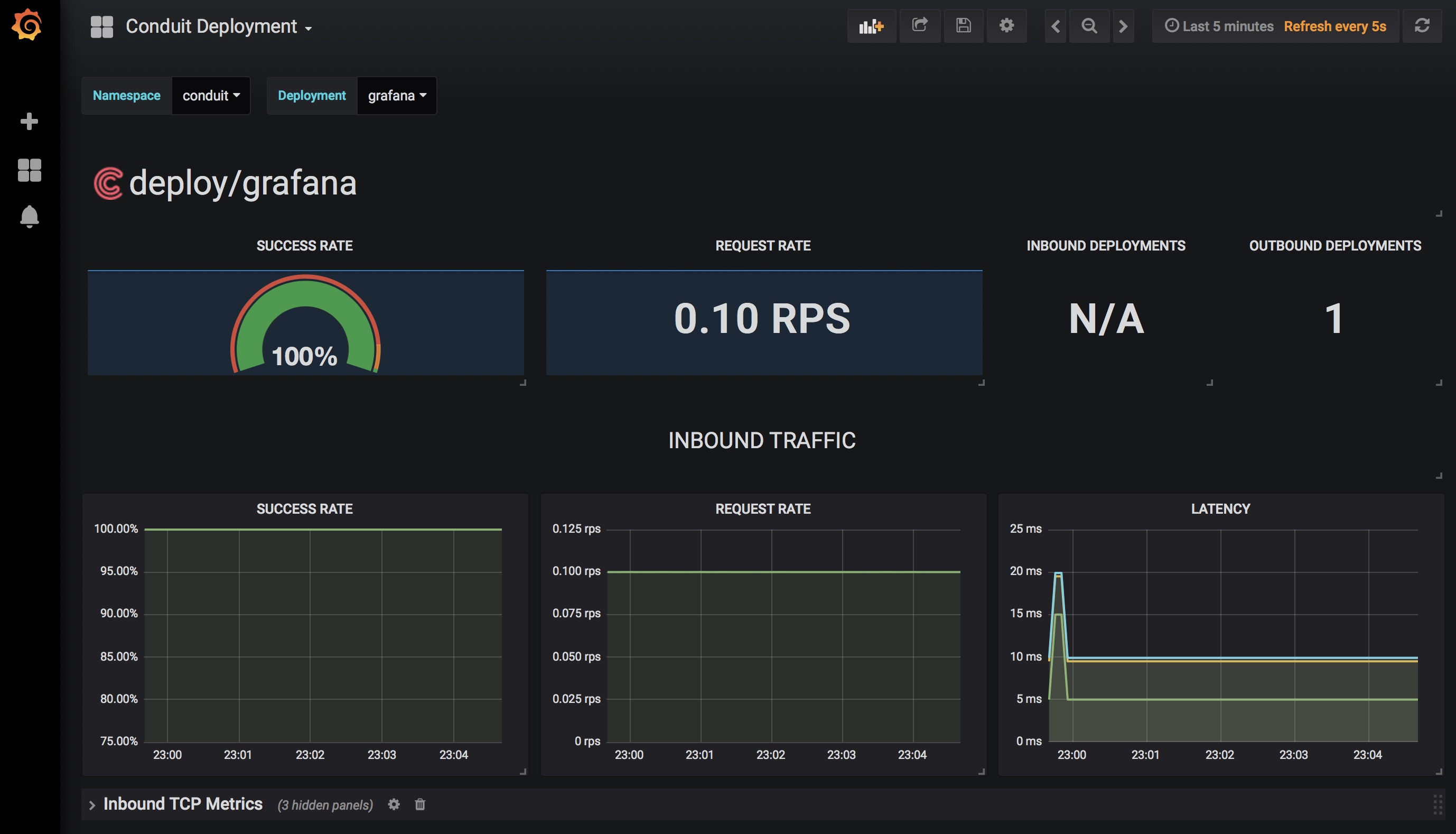Open the Dashboards grid icon in sidebar

(29, 170)
